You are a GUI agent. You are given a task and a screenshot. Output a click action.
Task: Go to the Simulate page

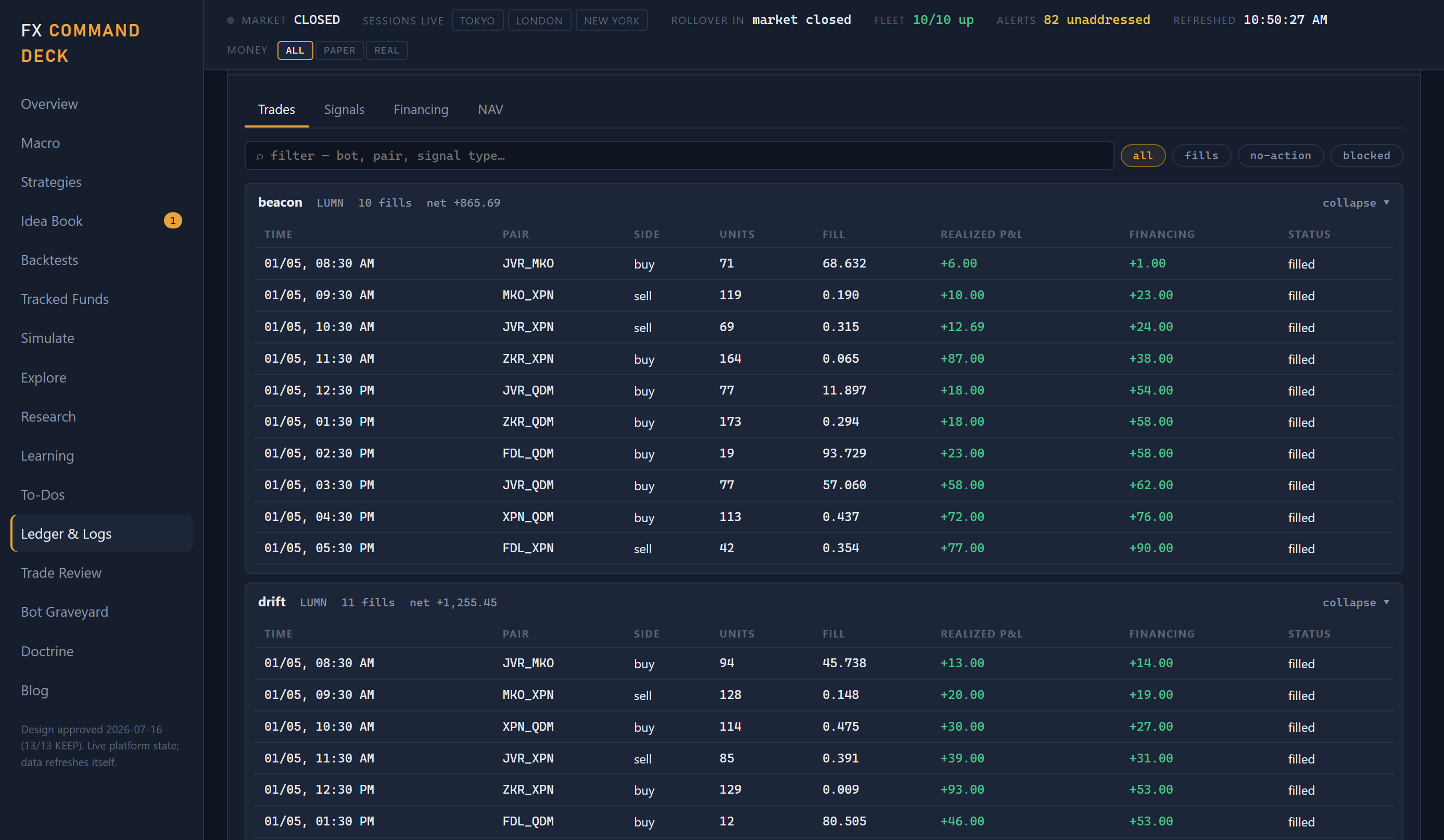click(102, 338)
